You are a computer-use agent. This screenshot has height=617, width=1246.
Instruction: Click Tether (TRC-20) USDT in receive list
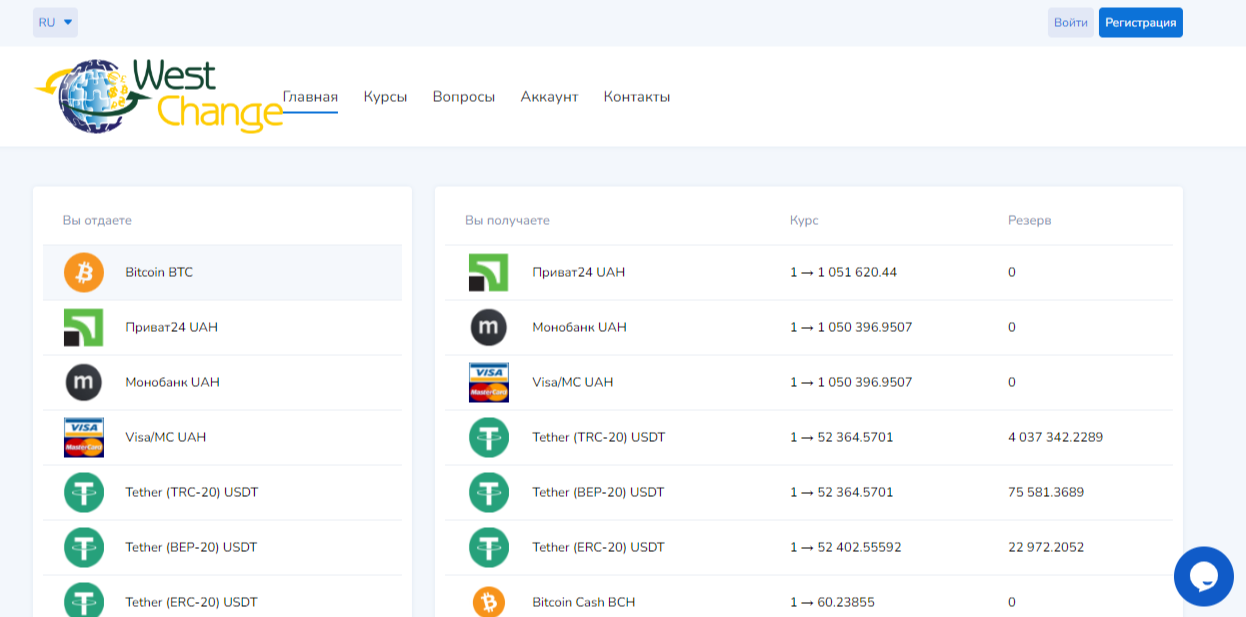tap(598, 437)
